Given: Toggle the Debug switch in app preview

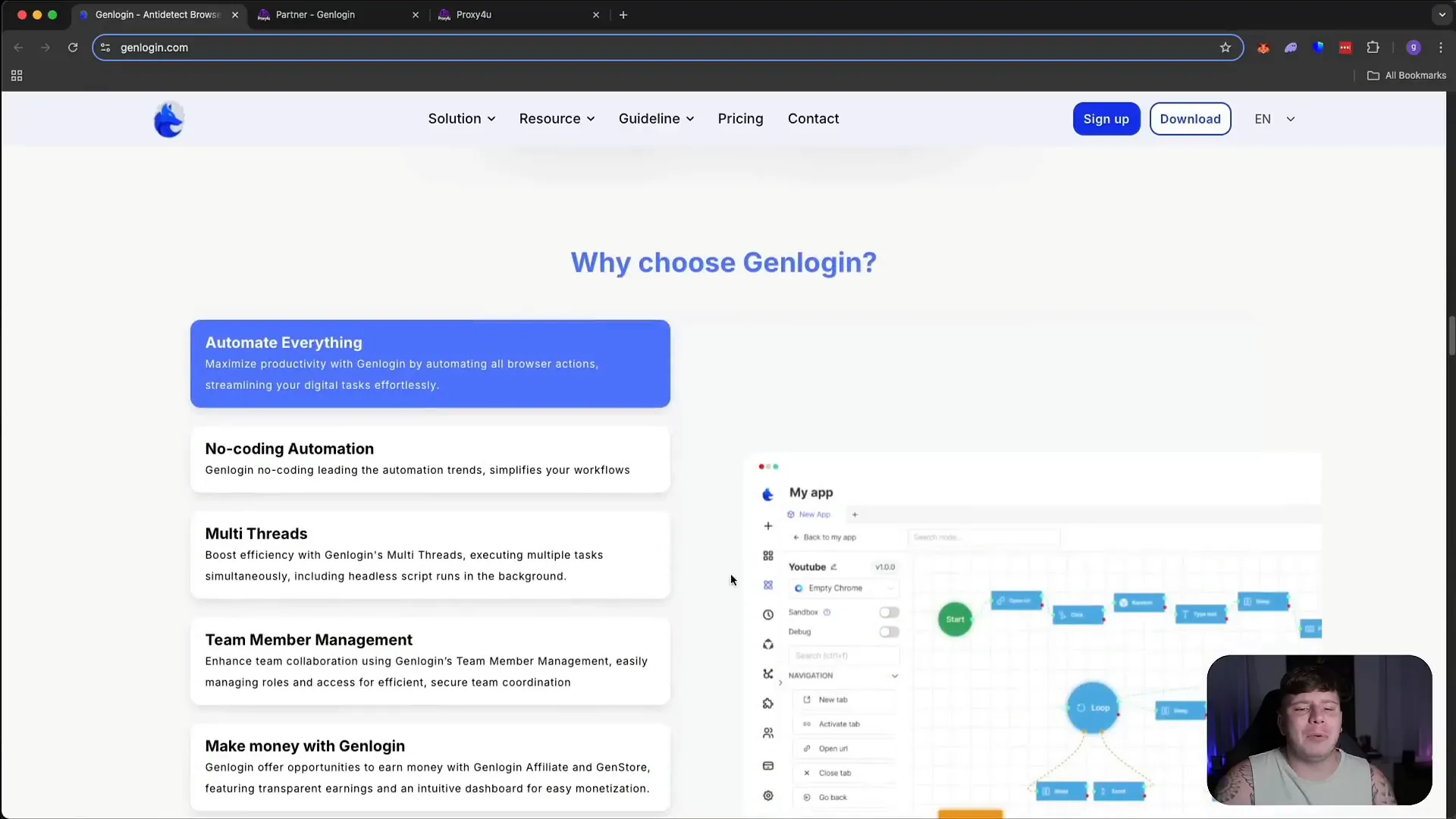Looking at the screenshot, I should click(x=889, y=632).
